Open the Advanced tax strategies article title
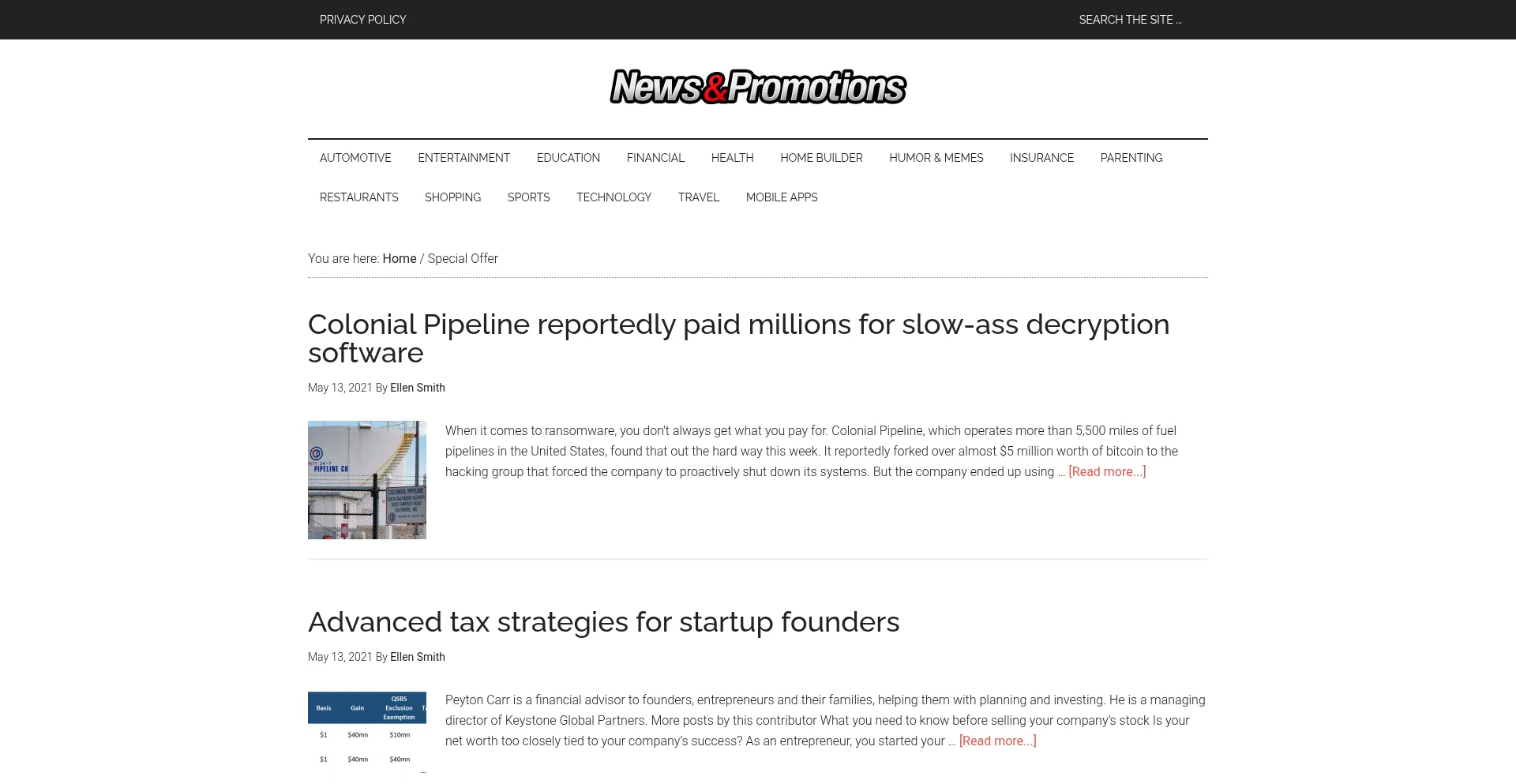This screenshot has height=784, width=1516. (x=603, y=622)
